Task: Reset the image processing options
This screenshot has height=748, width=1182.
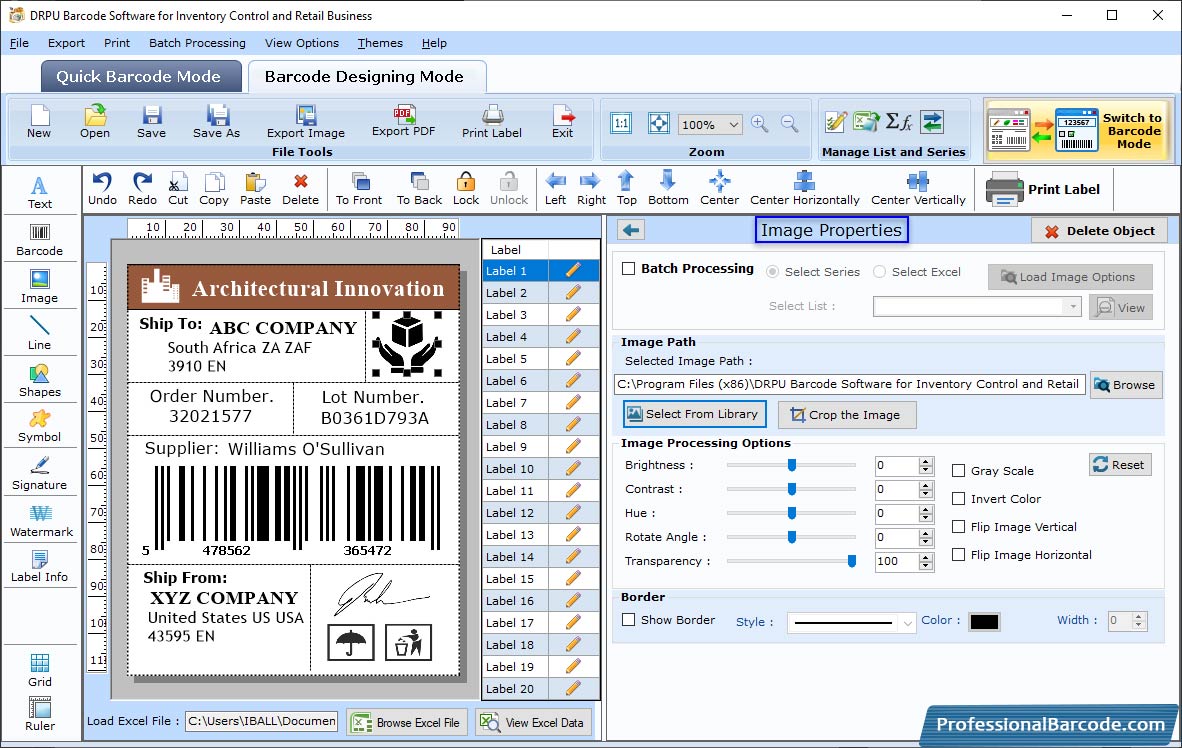Action: [x=1119, y=464]
